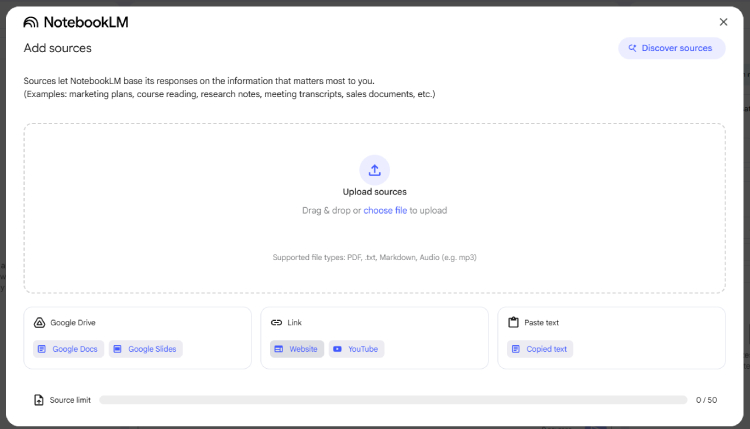Add a YouTube link source
This screenshot has height=429, width=750.
[356, 349]
